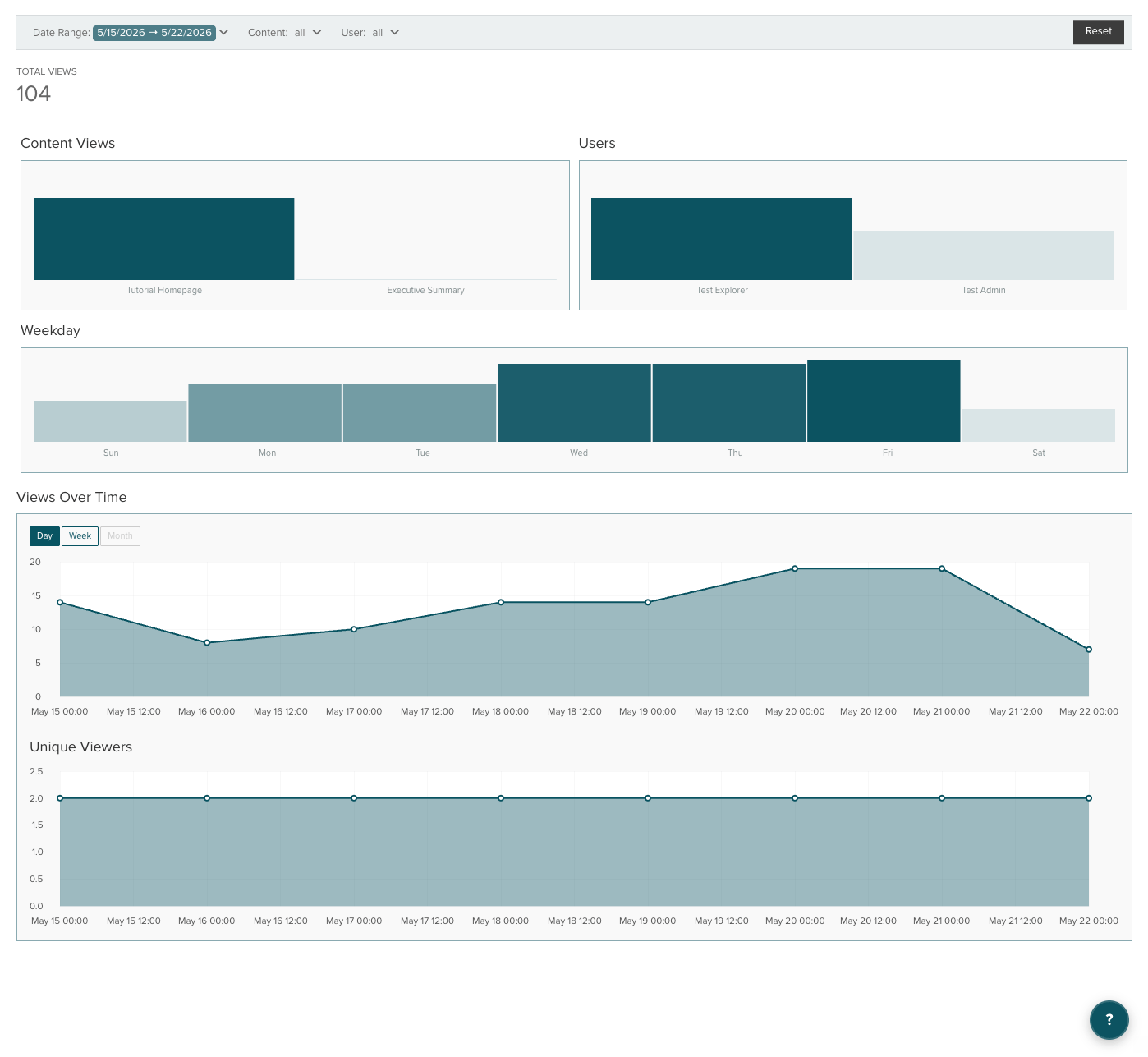The width and height of the screenshot is (1148, 1057).
Task: Click May 17 data point in Views chart
Action: tap(354, 629)
